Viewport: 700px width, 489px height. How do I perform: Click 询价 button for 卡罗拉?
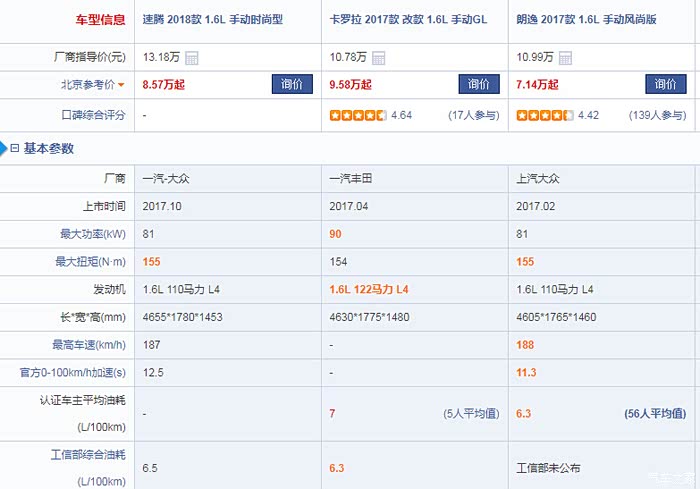(479, 85)
